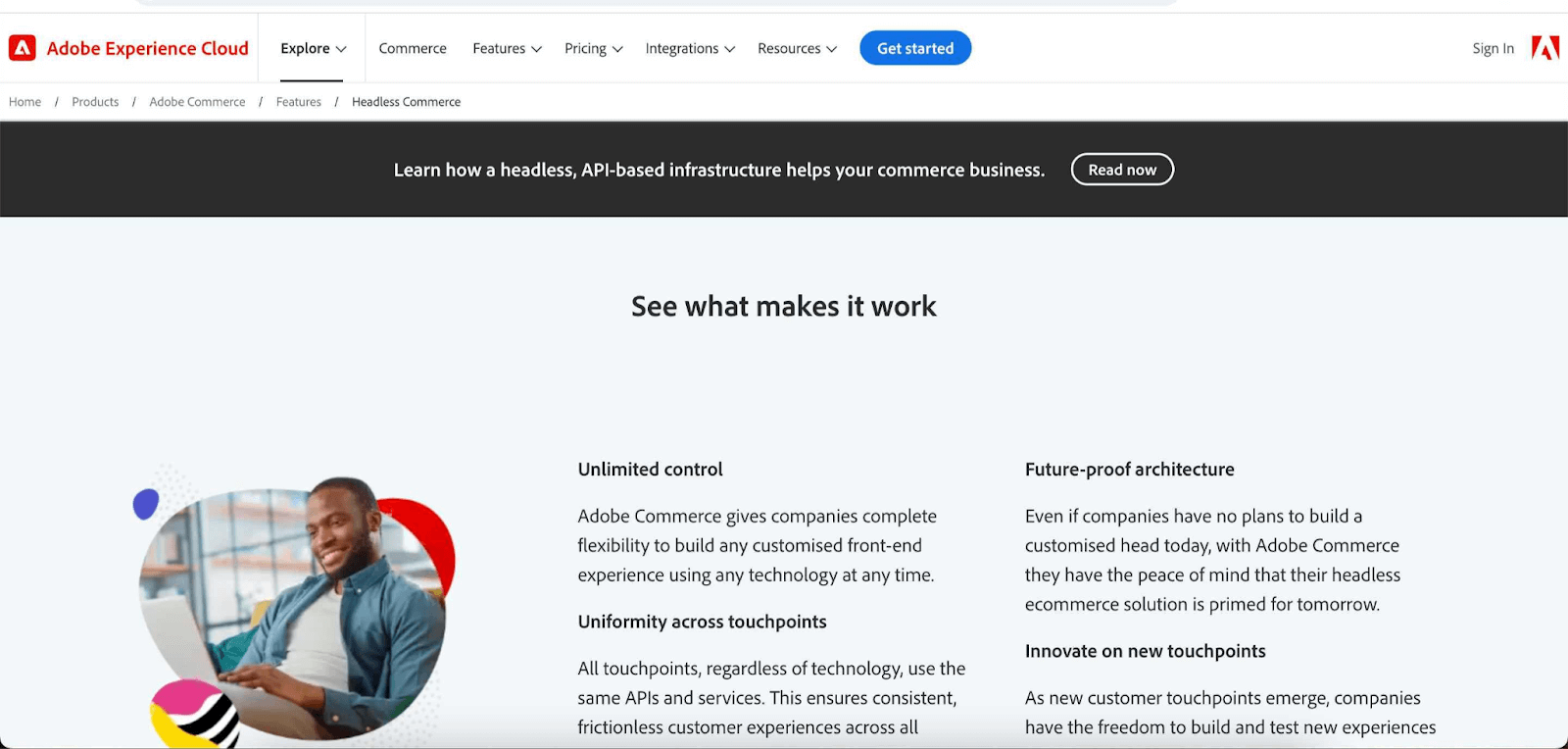Click the paragraph starting Even if companies have
Screen dimensions: 1568x749
[1213, 560]
